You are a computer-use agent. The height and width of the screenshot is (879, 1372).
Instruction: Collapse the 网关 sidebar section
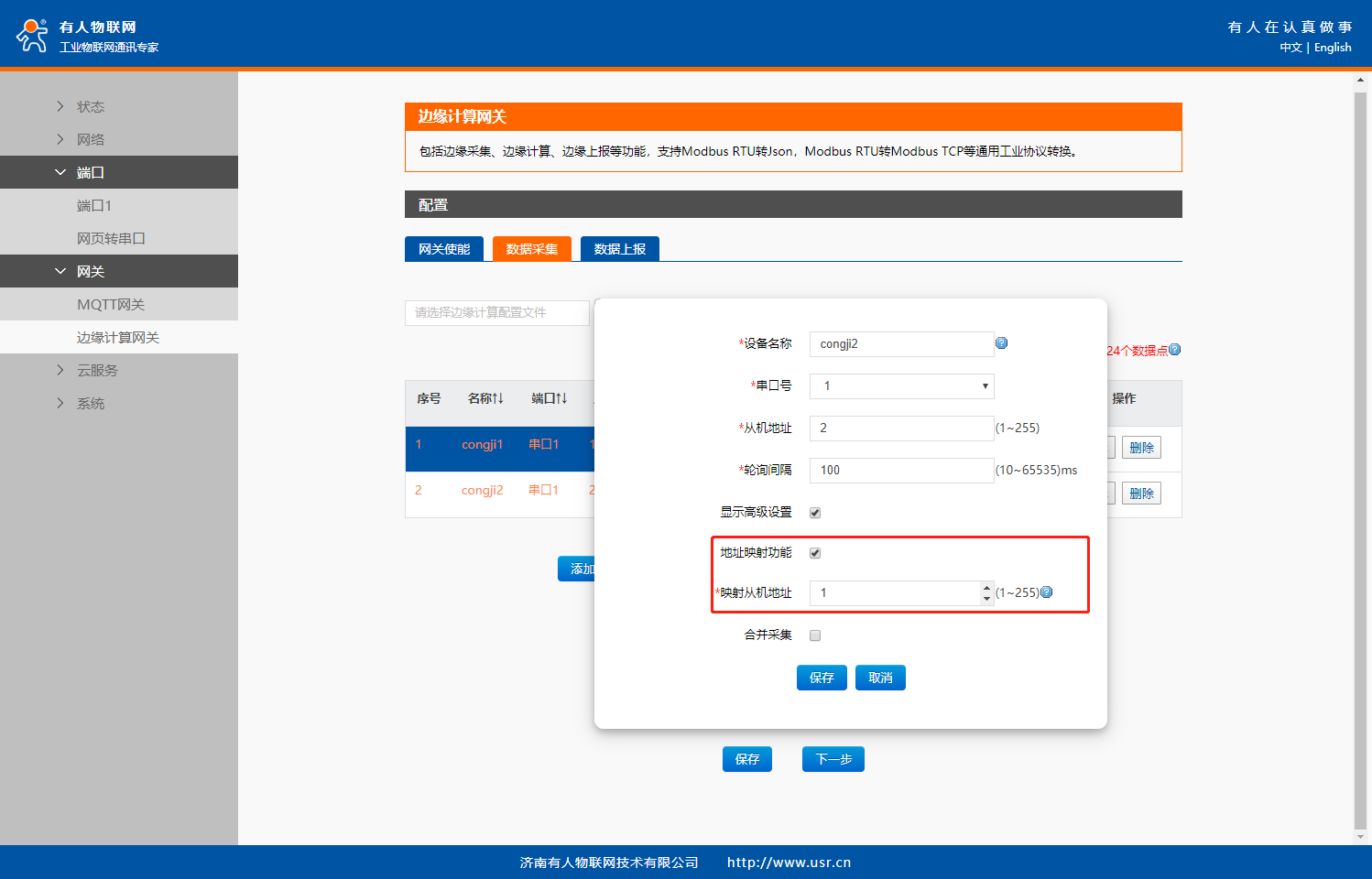pos(90,271)
